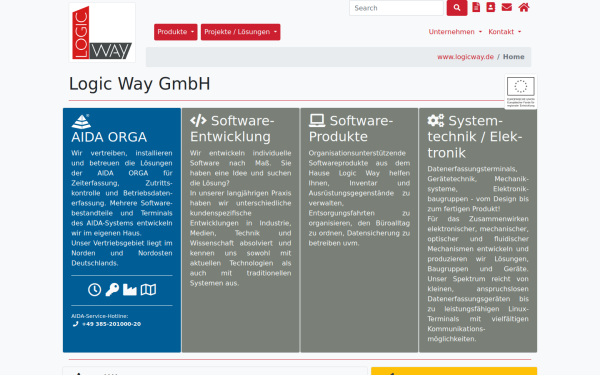Click the paragraph starting 'Wir entwickeln individuelle Software'
Screen dimensions: 600x375
(240, 168)
